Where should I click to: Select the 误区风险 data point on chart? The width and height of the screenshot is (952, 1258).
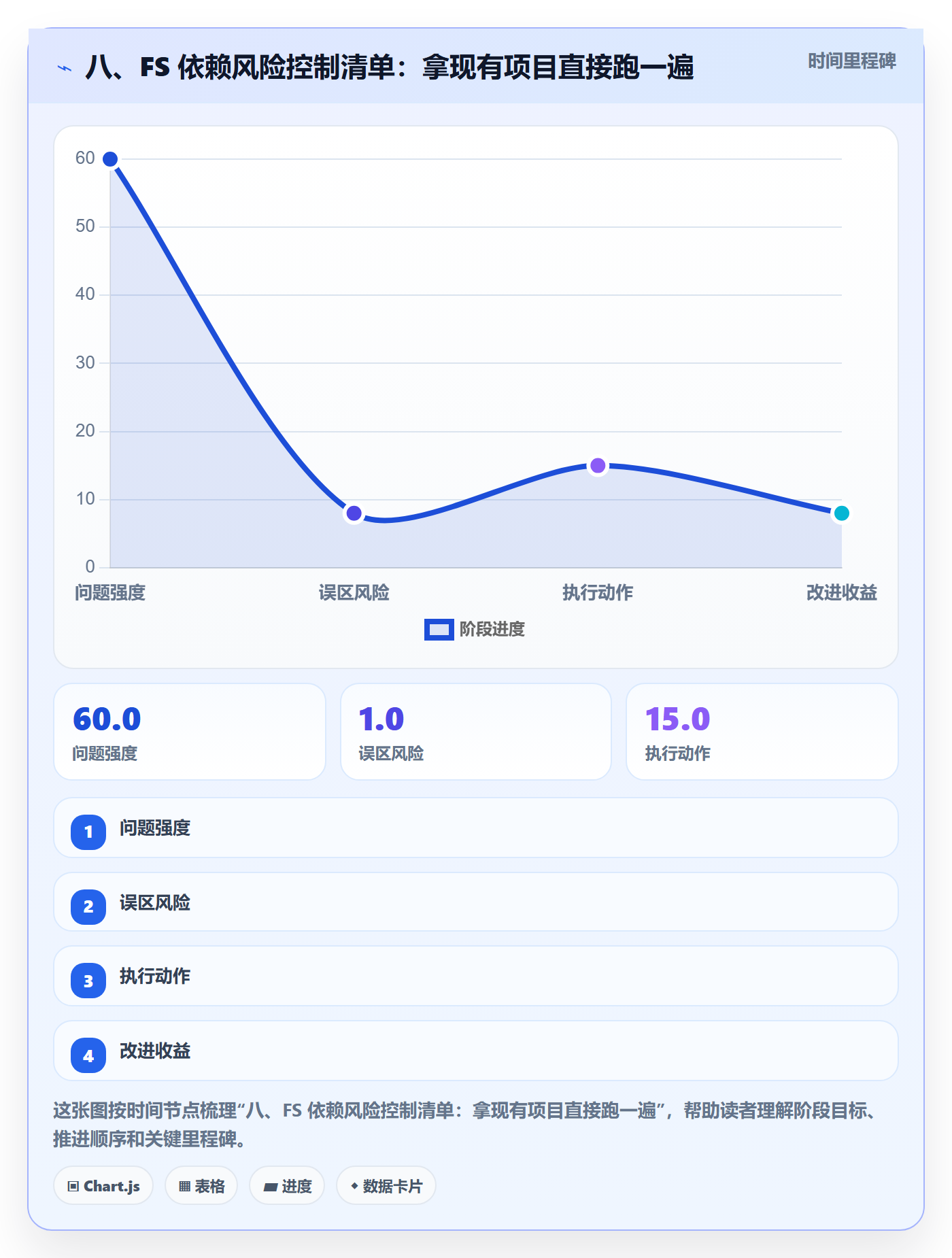click(x=354, y=513)
